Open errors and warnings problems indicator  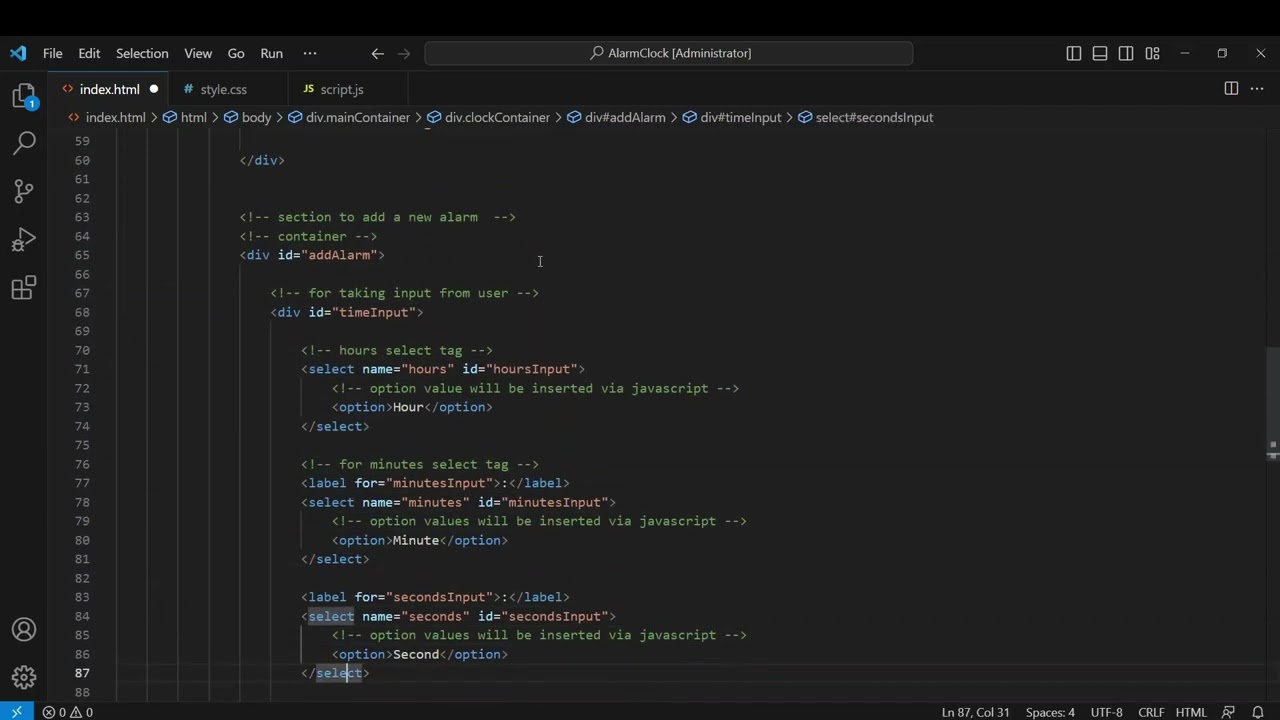68,712
